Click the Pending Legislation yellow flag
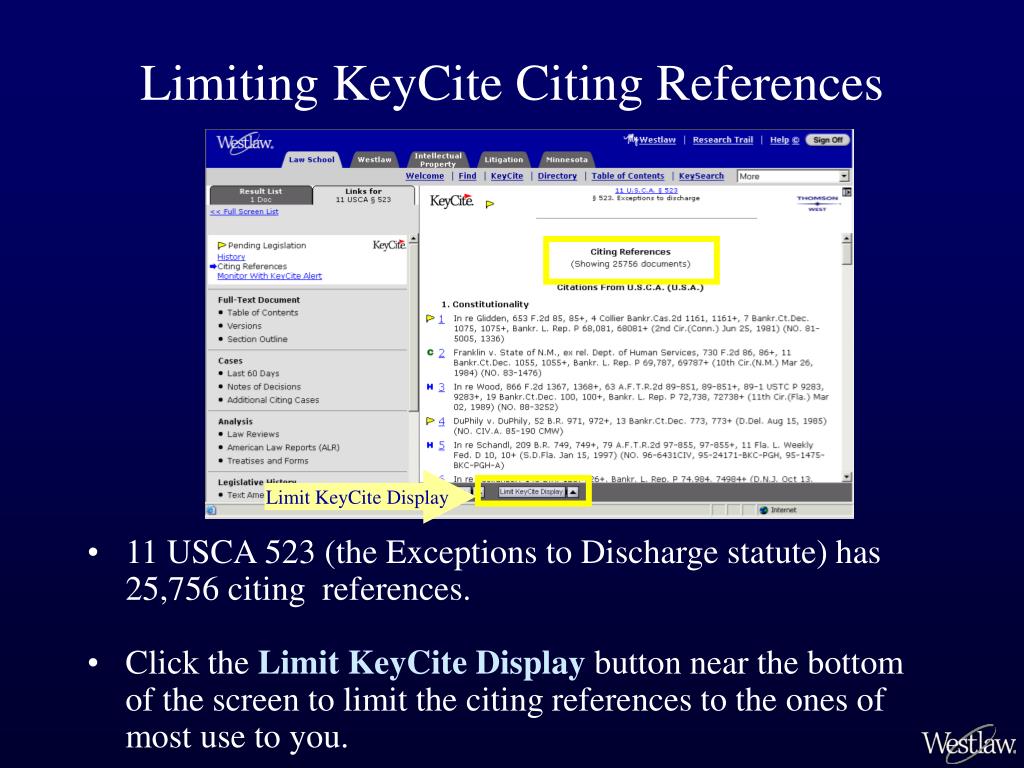This screenshot has height=768, width=1024. pyautogui.click(x=221, y=246)
